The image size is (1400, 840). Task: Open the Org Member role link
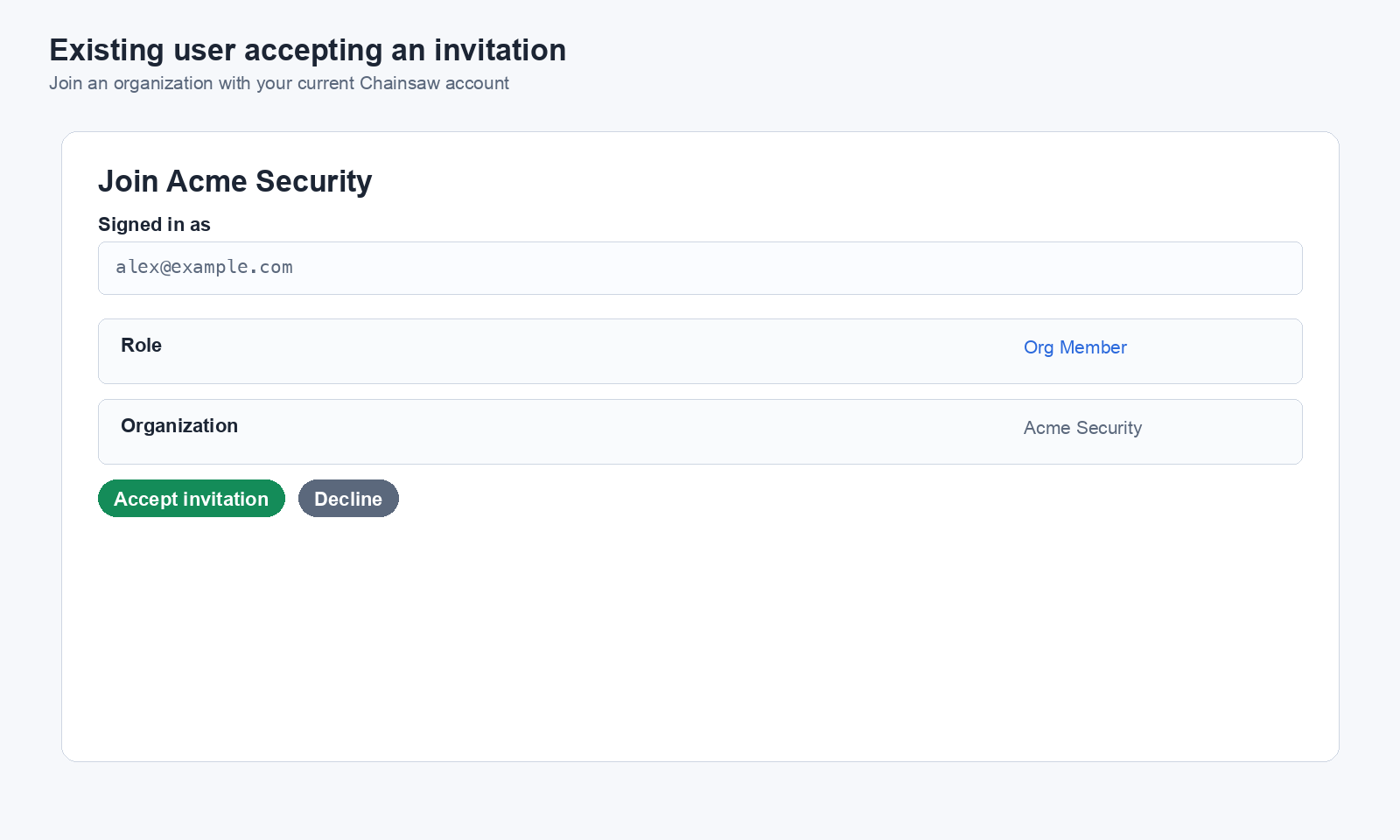pyautogui.click(x=1075, y=347)
